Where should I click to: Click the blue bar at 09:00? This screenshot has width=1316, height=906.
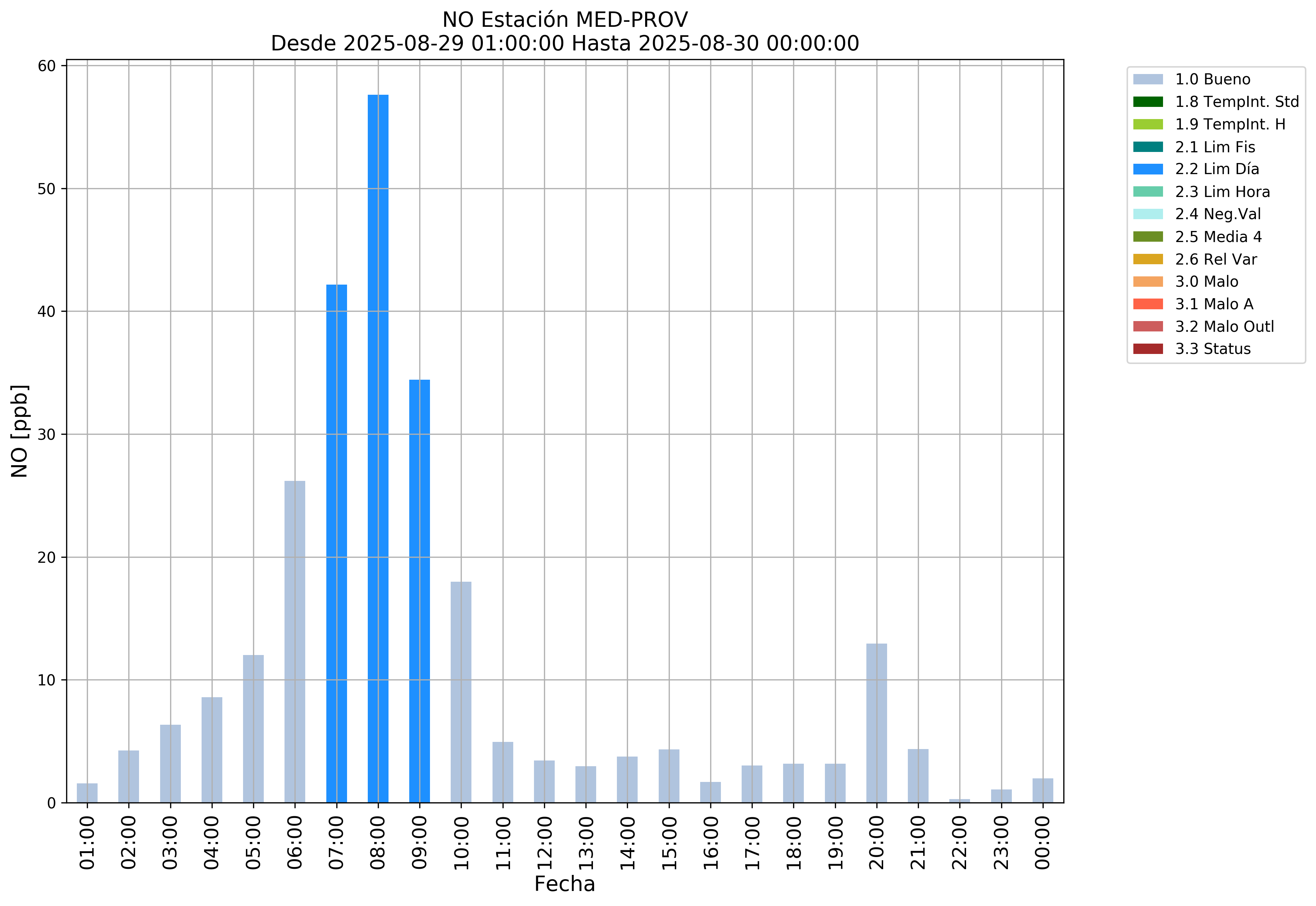419,591
